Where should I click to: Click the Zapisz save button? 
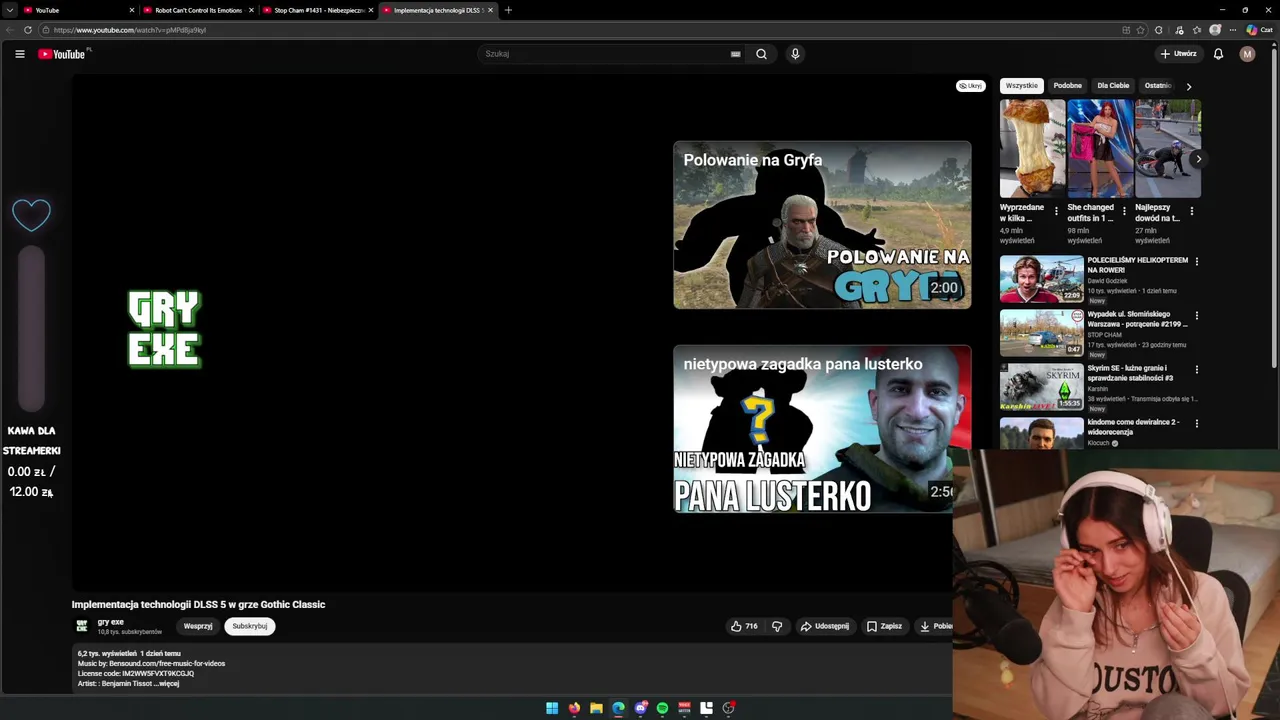pos(884,626)
